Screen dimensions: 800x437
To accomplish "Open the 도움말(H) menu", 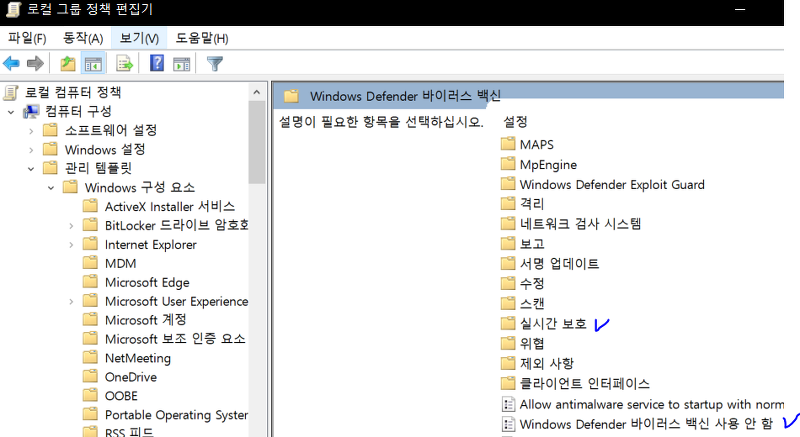I will tap(202, 38).
